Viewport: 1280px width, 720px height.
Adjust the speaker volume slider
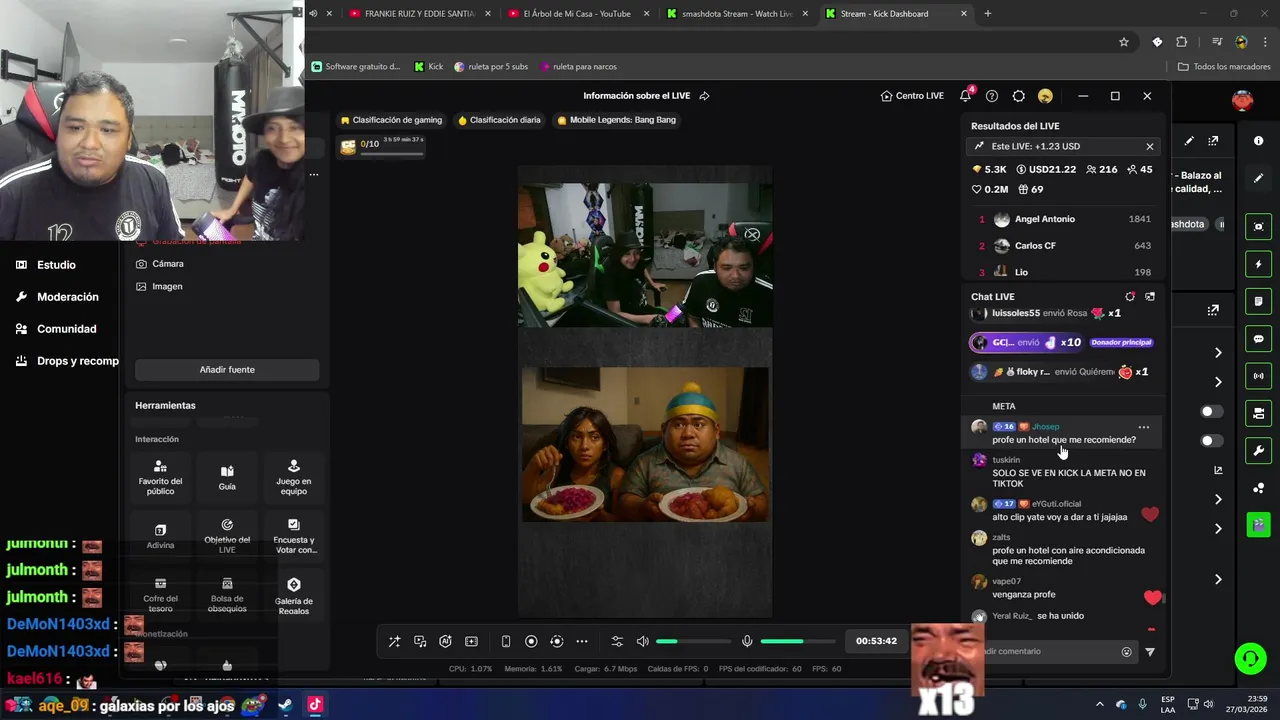tap(692, 641)
